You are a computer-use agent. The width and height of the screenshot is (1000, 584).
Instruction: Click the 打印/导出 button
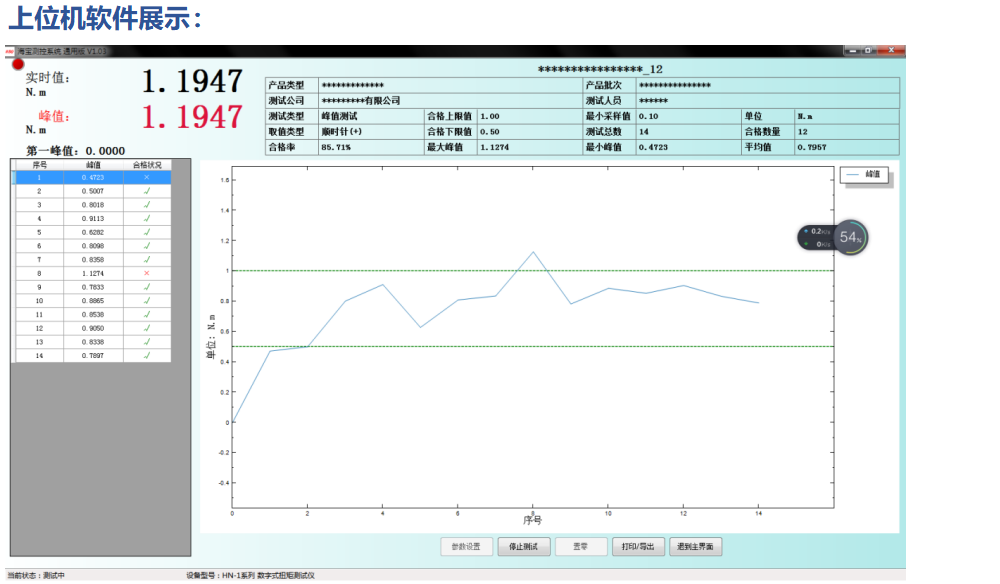637,546
